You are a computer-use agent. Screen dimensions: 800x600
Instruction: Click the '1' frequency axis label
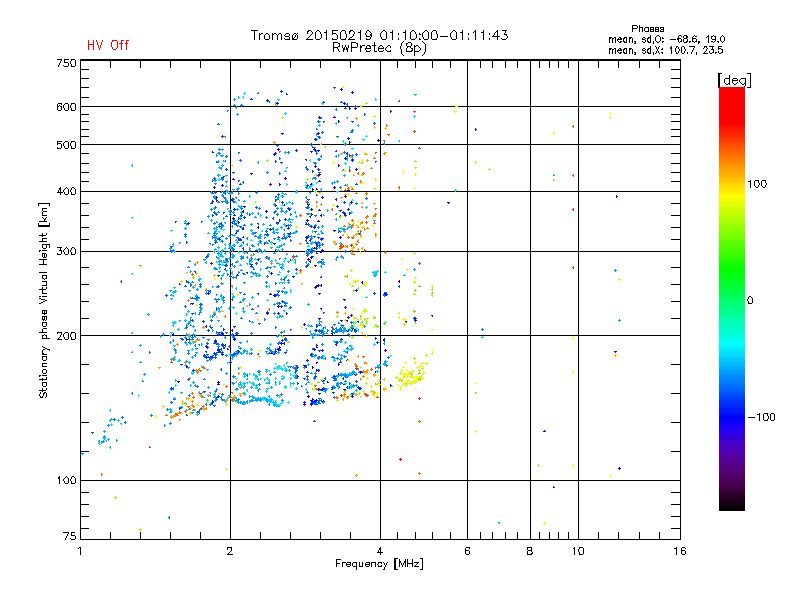pos(80,551)
